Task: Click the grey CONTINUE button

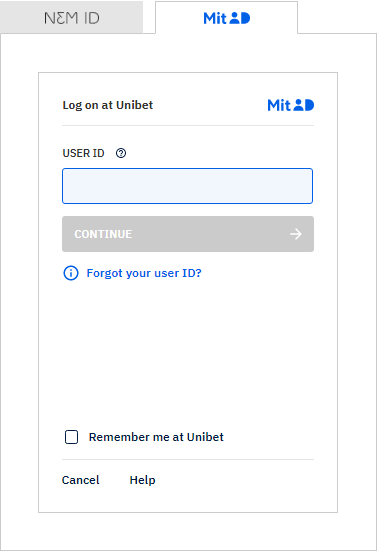Action: 188,234
